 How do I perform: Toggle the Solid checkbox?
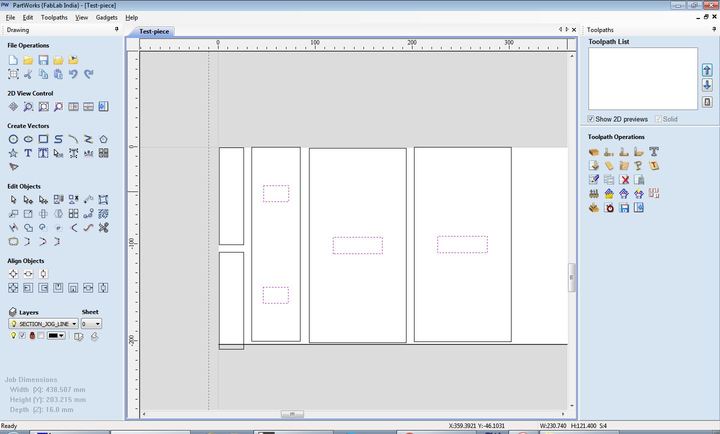click(x=658, y=119)
